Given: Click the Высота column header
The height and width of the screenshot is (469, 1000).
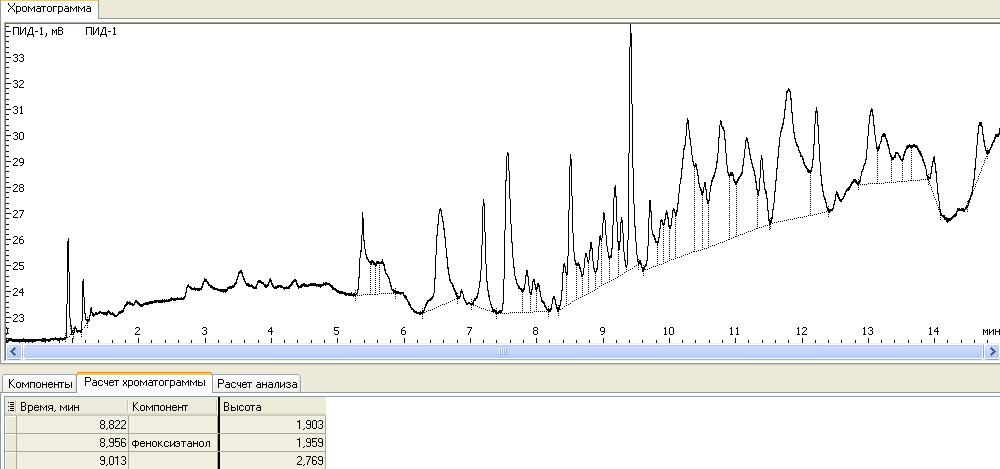Looking at the screenshot, I should click(270, 407).
